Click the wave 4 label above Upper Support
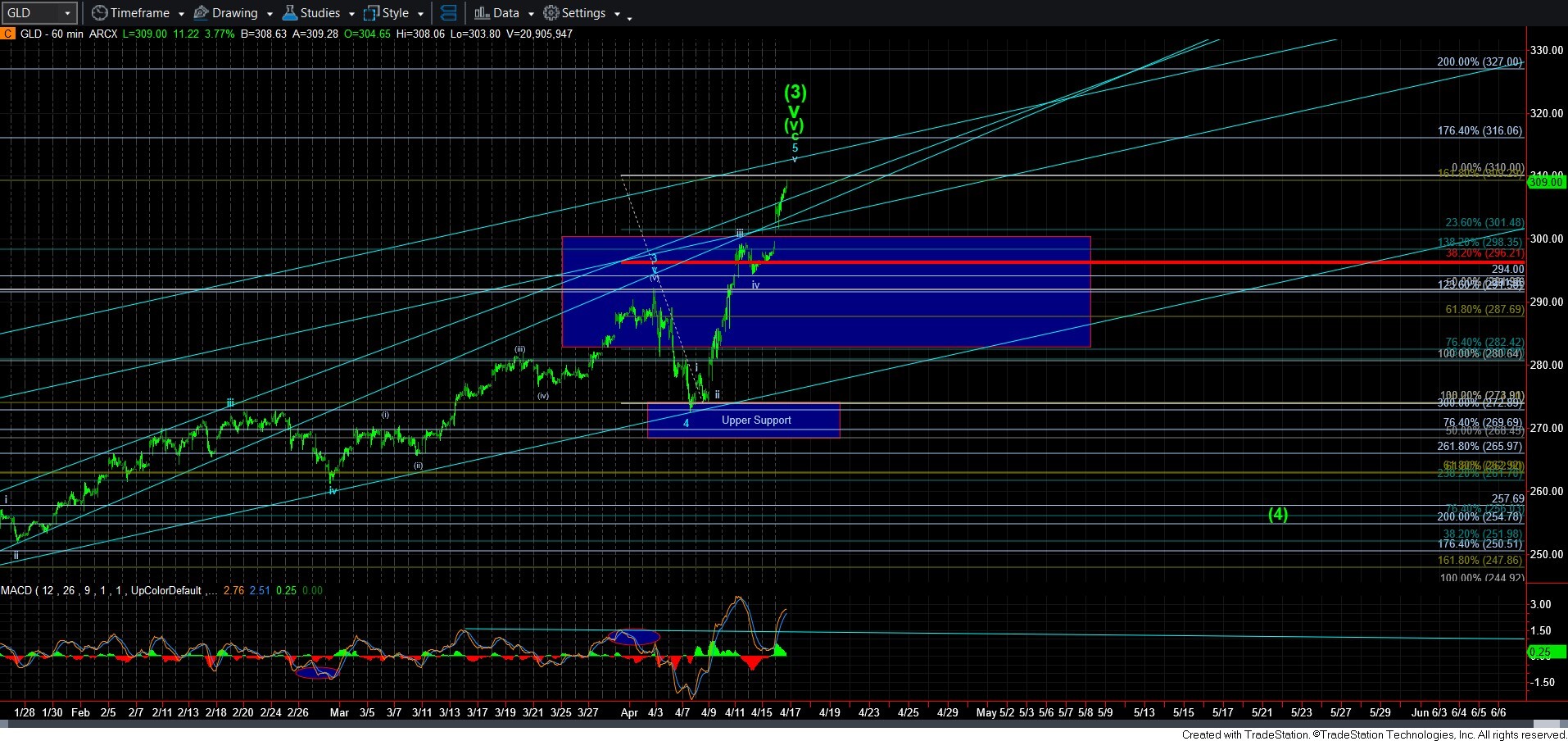Image resolution: width=1568 pixels, height=741 pixels. (x=687, y=423)
